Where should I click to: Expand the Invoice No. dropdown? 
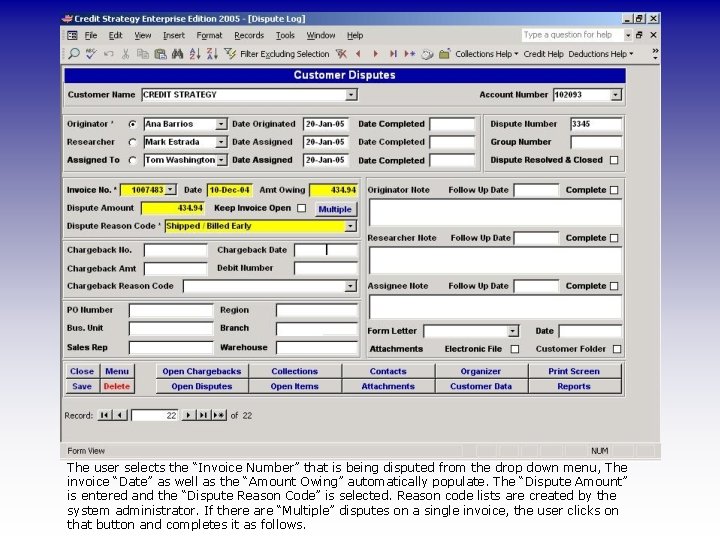coord(170,189)
